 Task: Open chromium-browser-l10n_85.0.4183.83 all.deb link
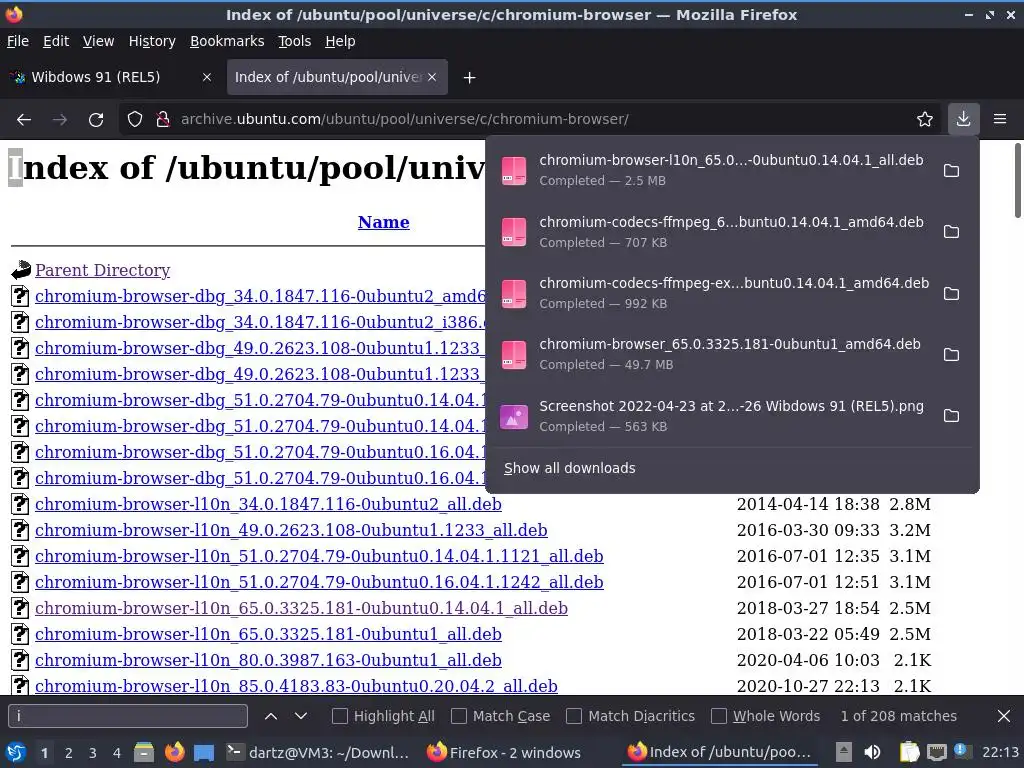296,686
